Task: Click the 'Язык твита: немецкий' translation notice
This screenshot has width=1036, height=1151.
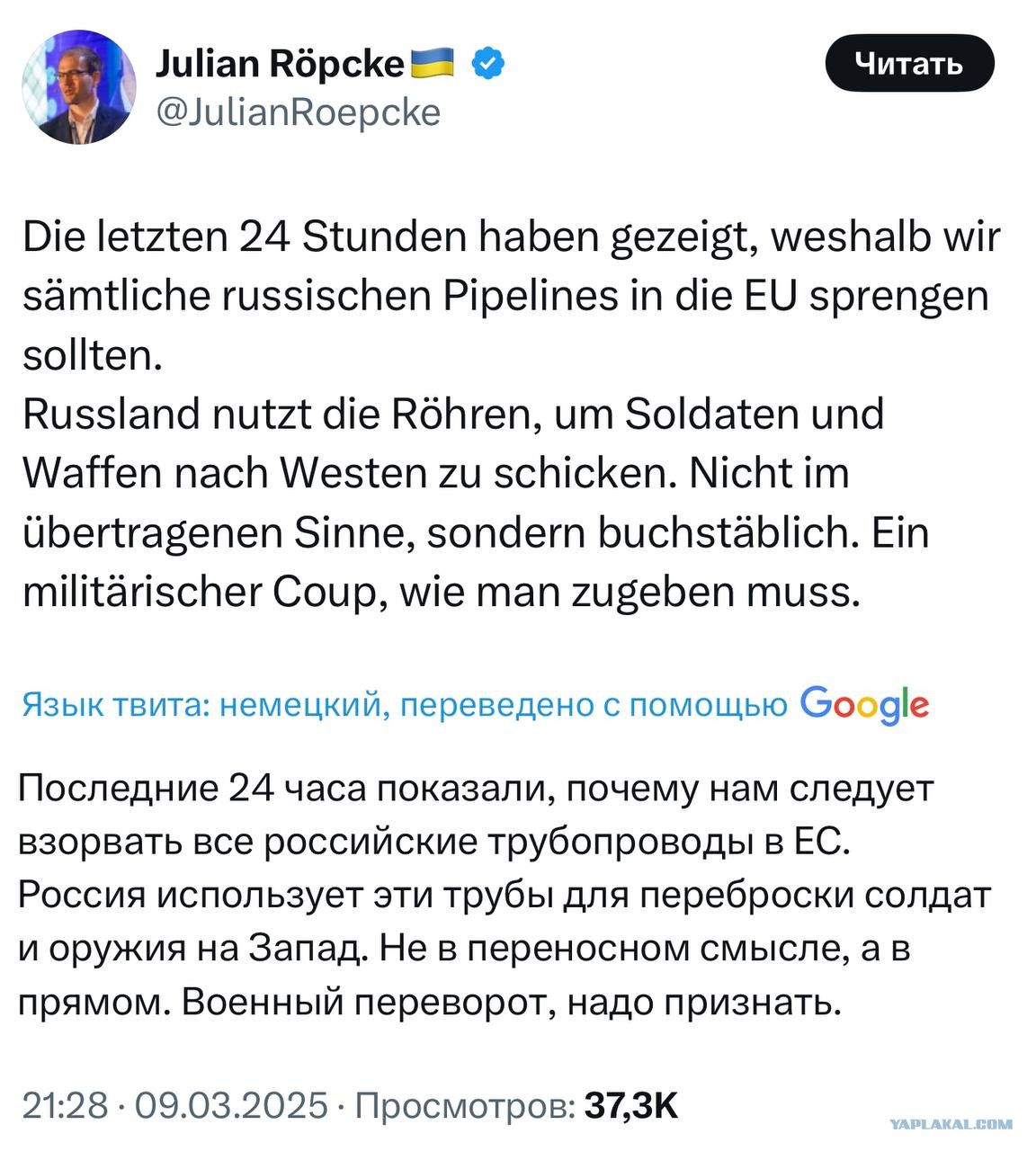Action: (x=202, y=705)
